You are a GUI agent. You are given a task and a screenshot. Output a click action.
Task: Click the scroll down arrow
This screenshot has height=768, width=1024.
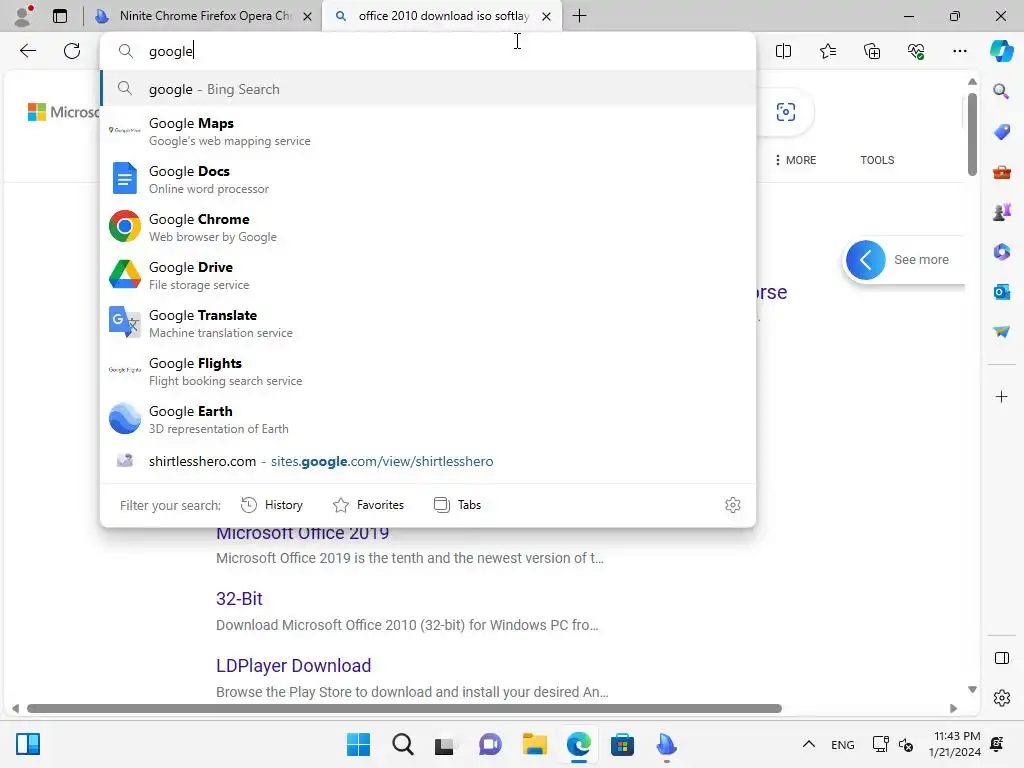972,690
